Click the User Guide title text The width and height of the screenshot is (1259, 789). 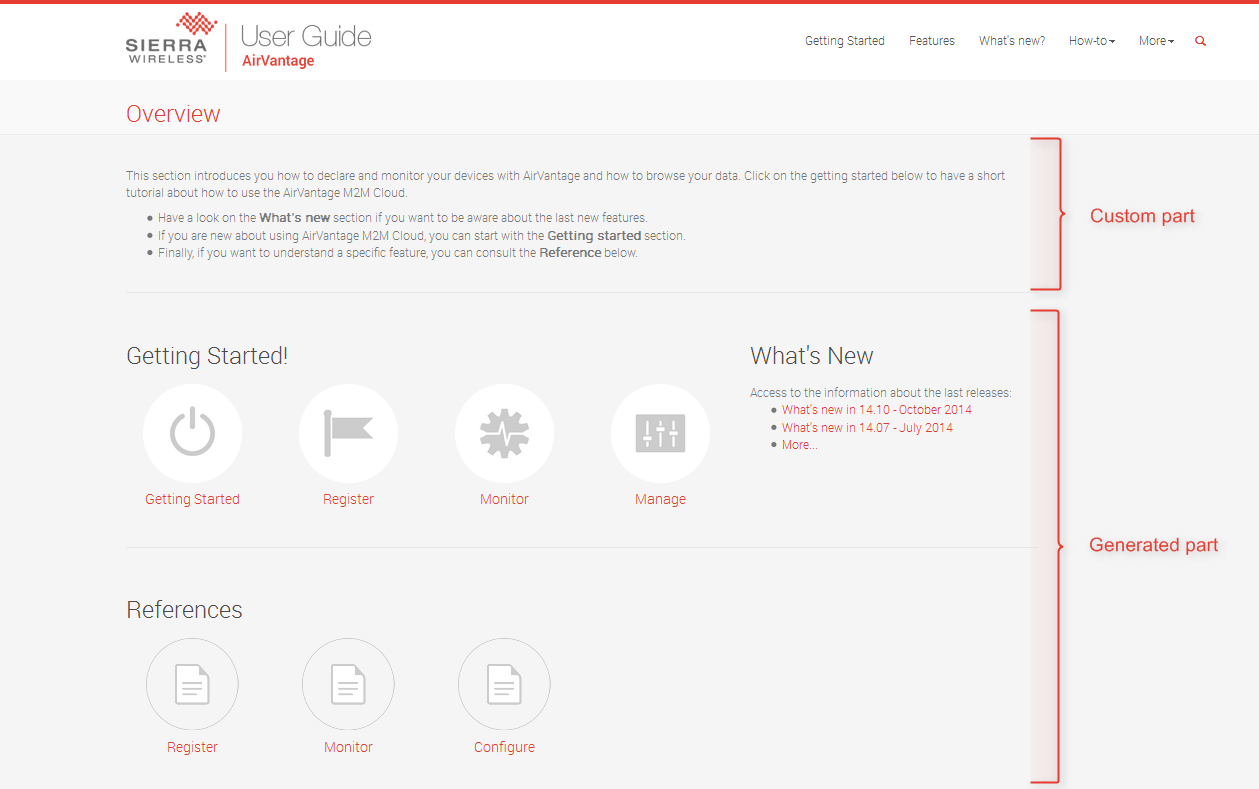(x=306, y=37)
